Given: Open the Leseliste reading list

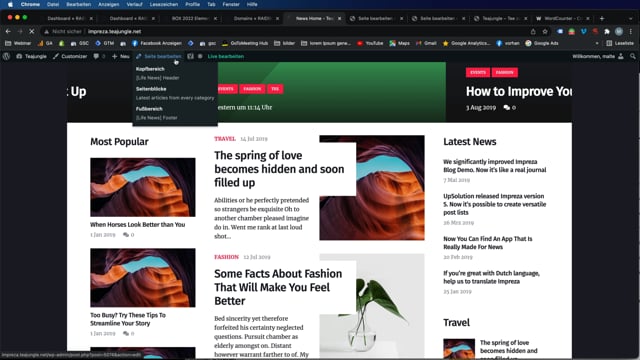Looking at the screenshot, I should coord(620,43).
